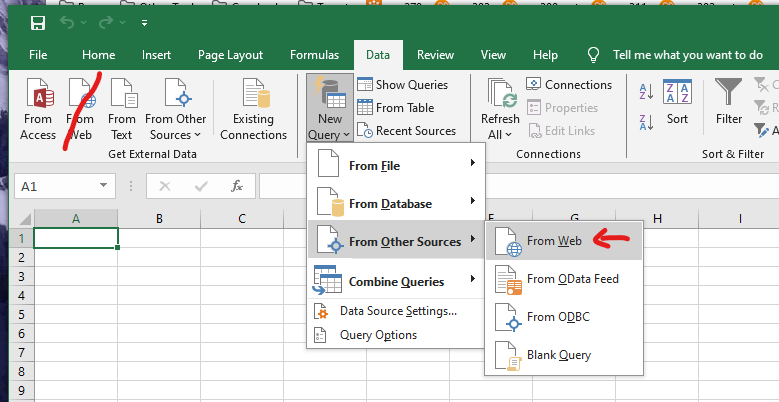Click the Save icon in title bar
The height and width of the screenshot is (402, 779).
click(38, 22)
